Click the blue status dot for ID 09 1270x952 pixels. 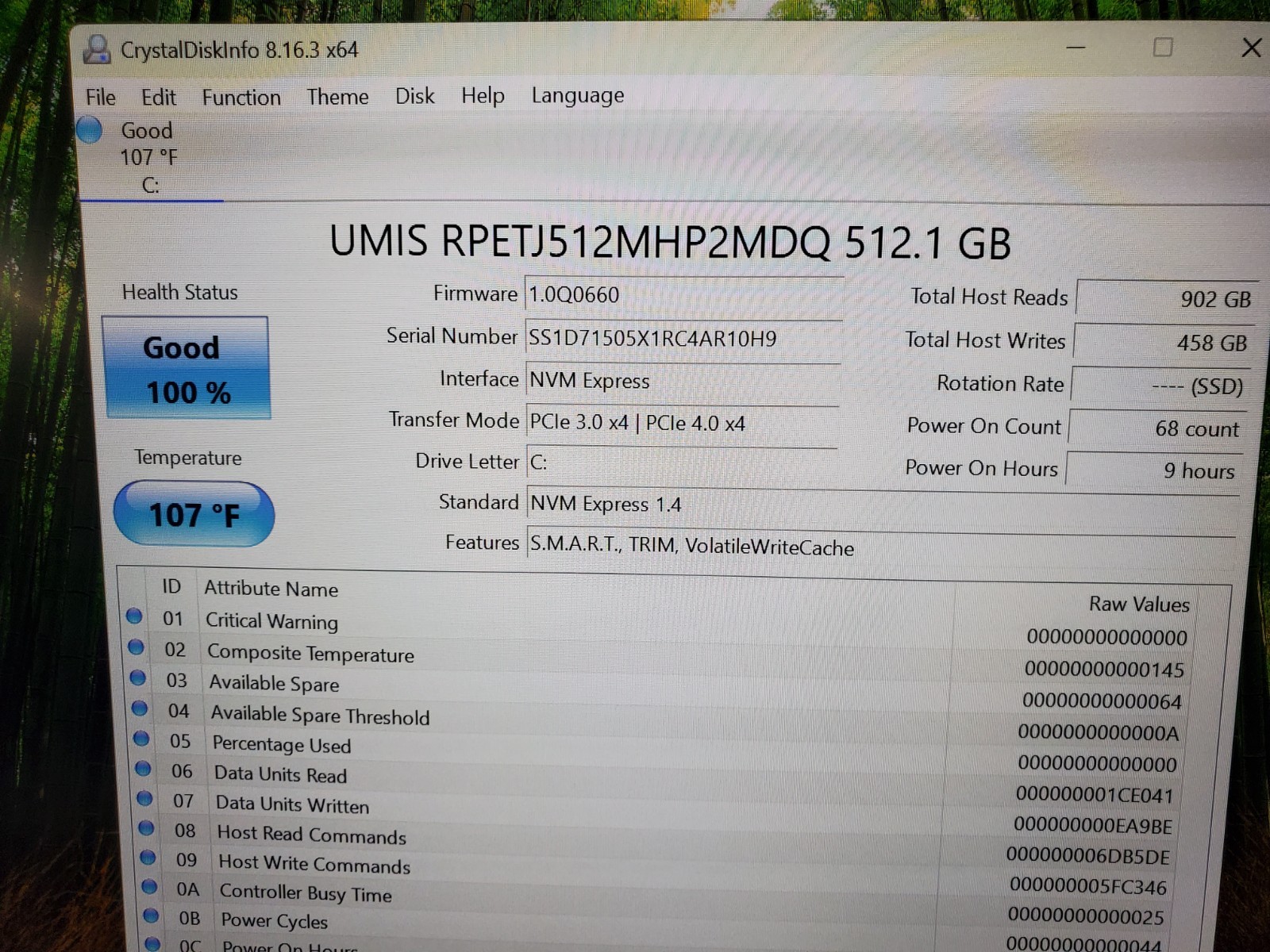148,857
